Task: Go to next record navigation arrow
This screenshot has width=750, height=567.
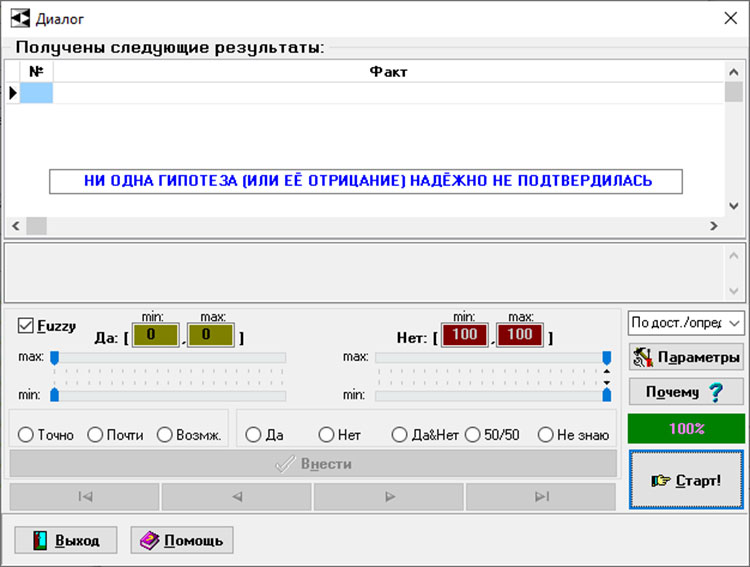Action: tap(389, 496)
